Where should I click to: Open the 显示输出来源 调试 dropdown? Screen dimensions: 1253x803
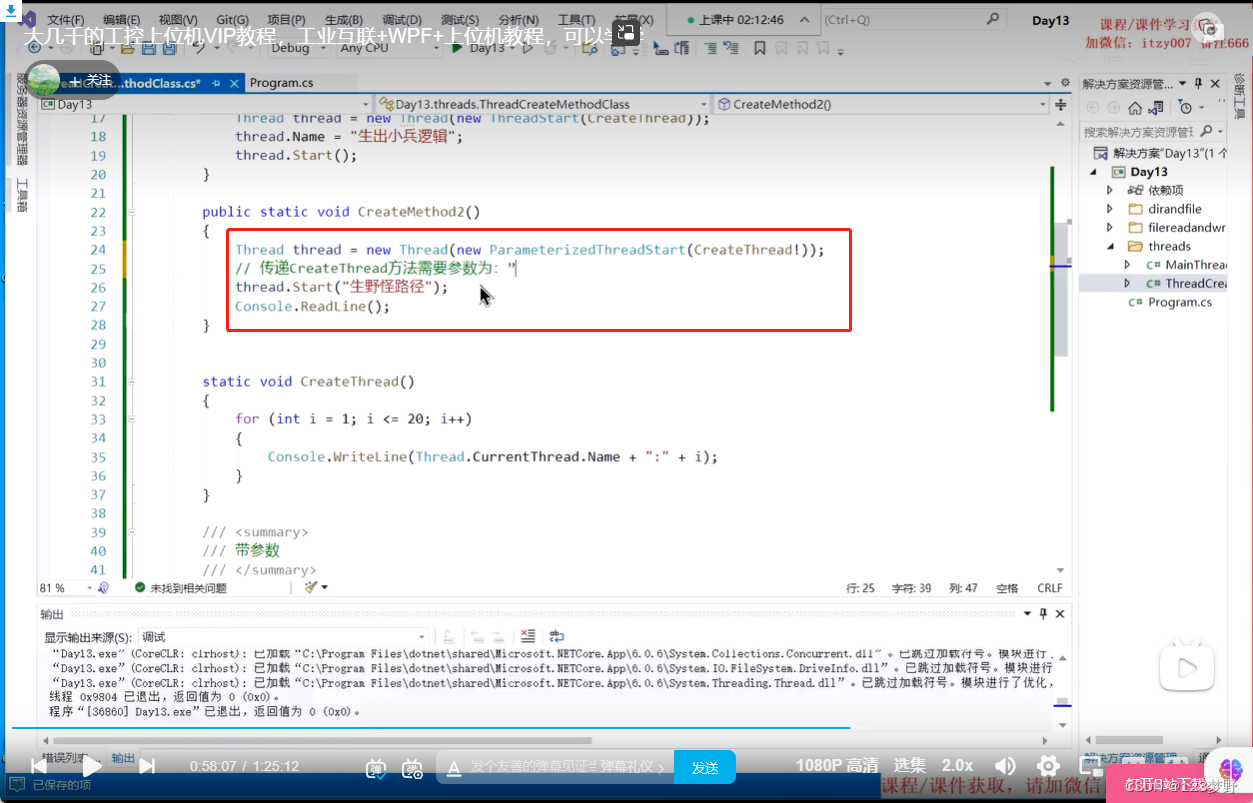coord(284,637)
